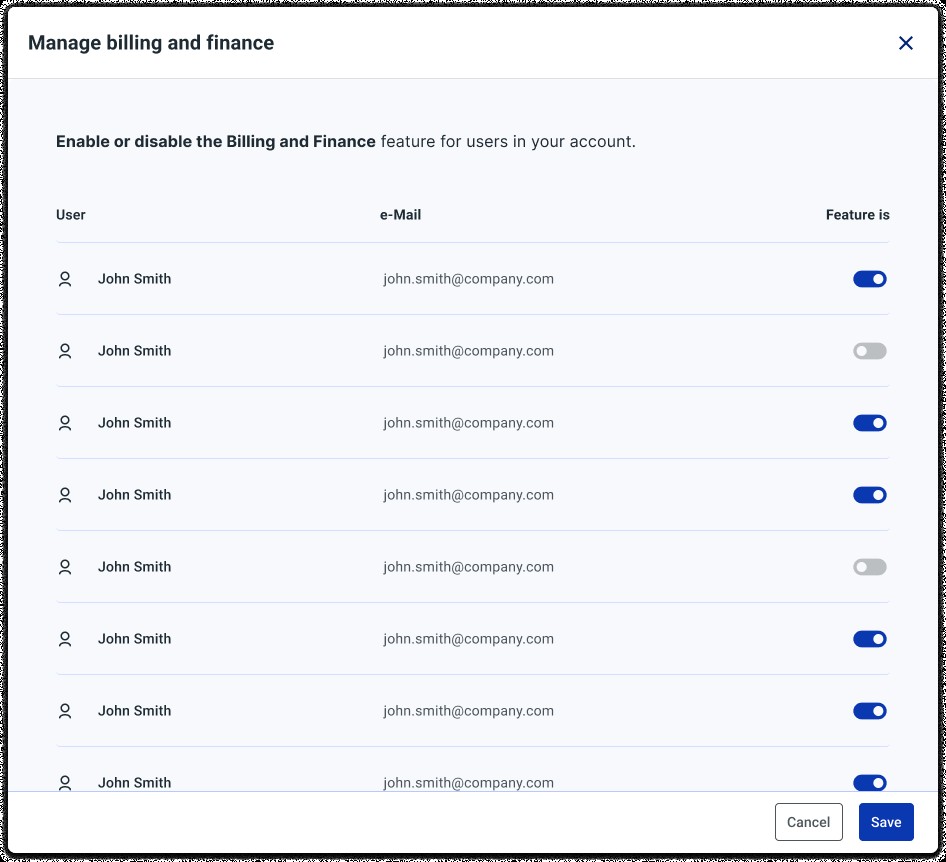Viewport: 946px width, 862px height.
Task: Select the John Smith name in sixth row
Action: click(135, 639)
